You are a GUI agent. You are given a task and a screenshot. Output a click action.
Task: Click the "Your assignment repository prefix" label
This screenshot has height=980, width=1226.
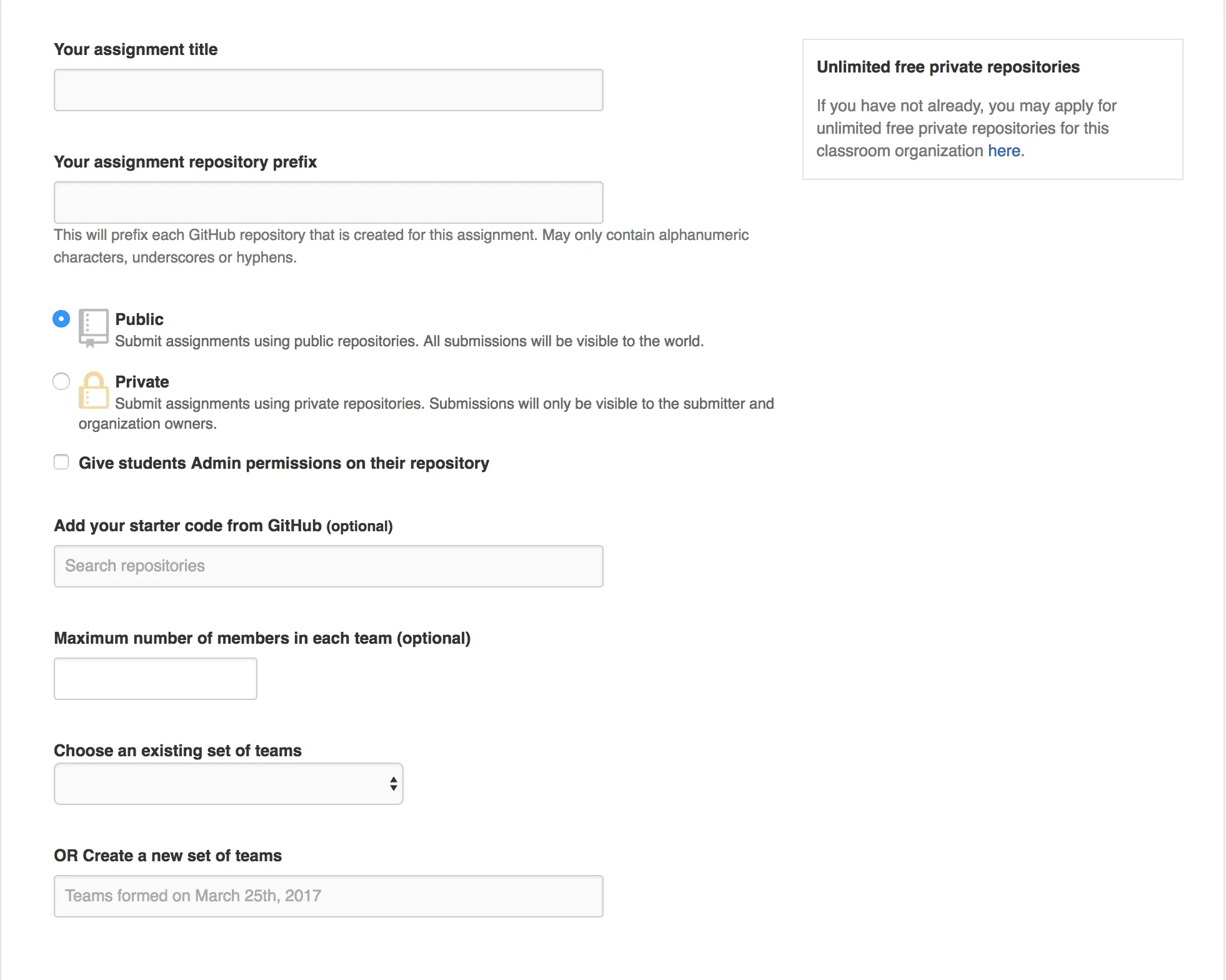pyautogui.click(x=185, y=162)
